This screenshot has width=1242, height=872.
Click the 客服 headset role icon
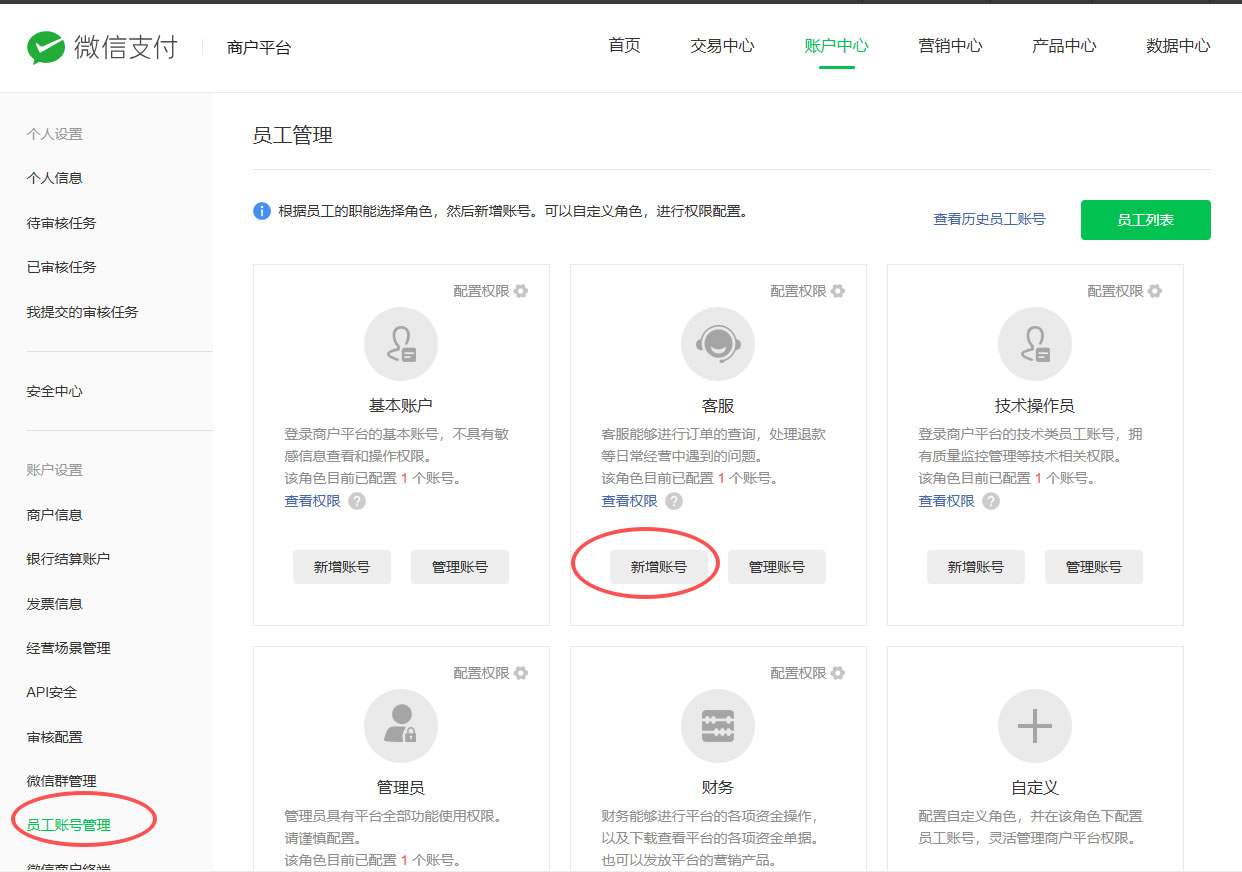[717, 343]
